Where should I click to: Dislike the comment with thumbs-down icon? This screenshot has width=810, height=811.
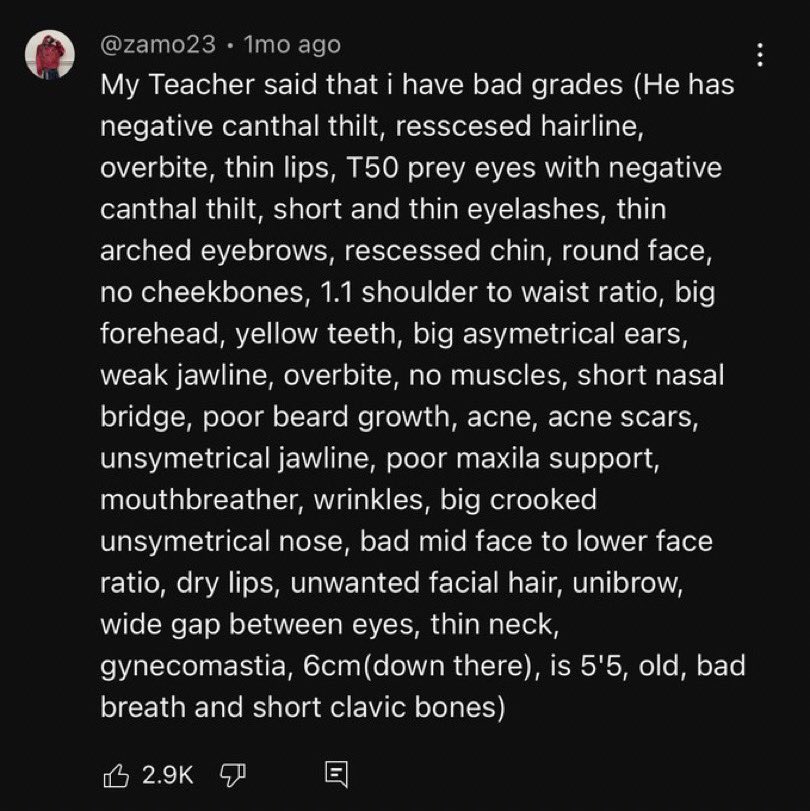(x=233, y=775)
